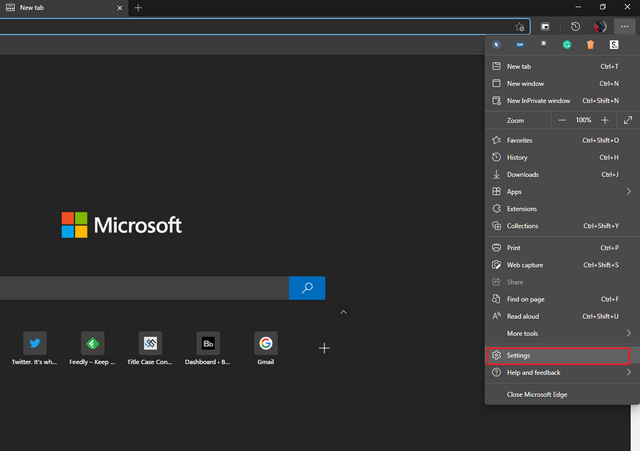Open Collections from the menu
Viewport: 640px width, 451px height.
[562, 226]
